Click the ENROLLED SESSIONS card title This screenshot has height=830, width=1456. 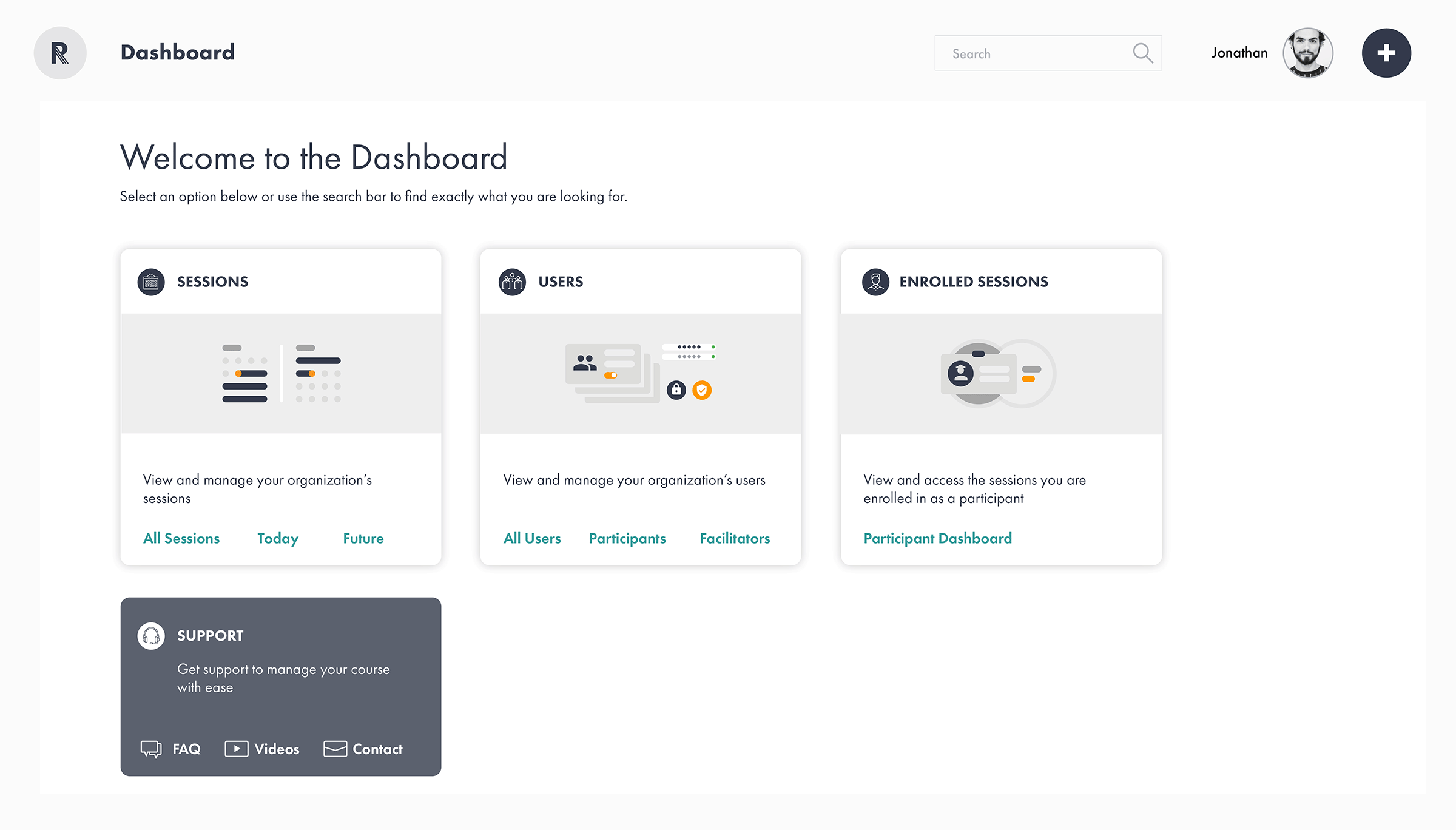974,282
